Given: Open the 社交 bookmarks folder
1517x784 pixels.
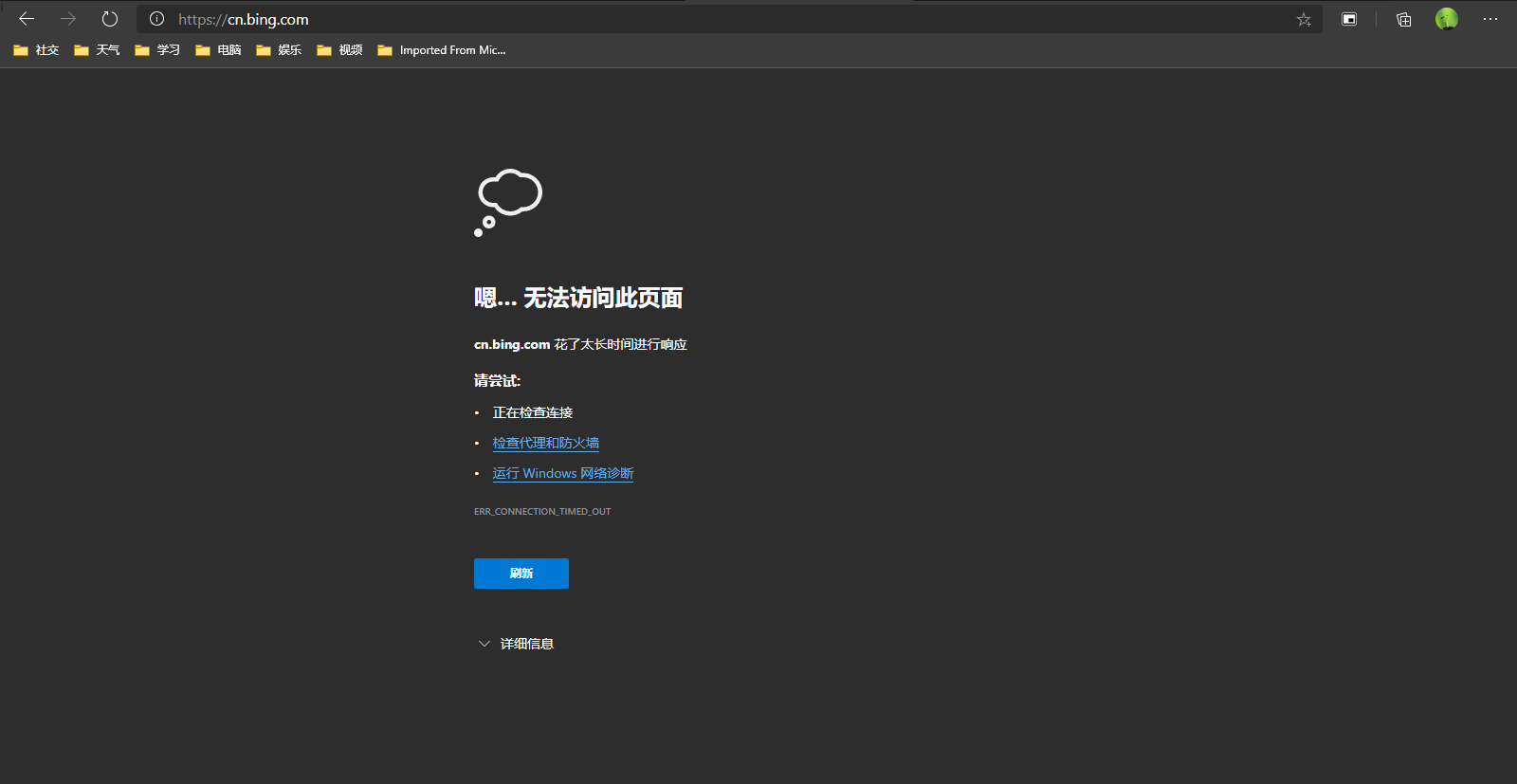Looking at the screenshot, I should click(36, 50).
